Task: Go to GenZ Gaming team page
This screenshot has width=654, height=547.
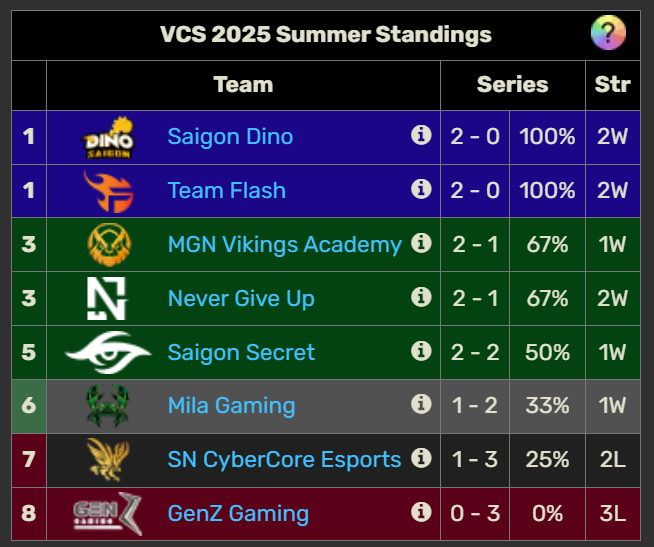Action: [238, 514]
